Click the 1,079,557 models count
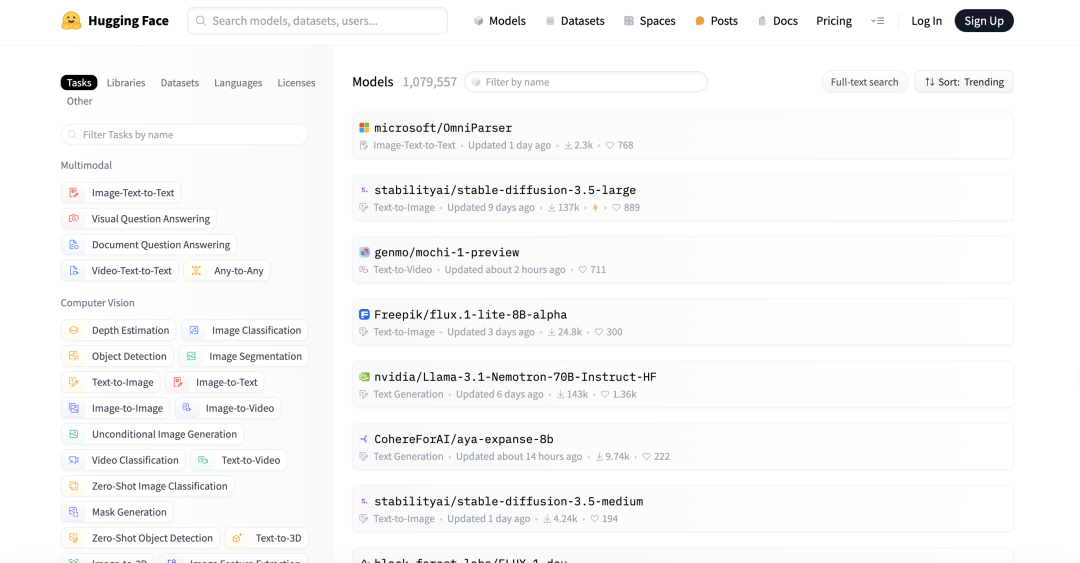 click(430, 82)
